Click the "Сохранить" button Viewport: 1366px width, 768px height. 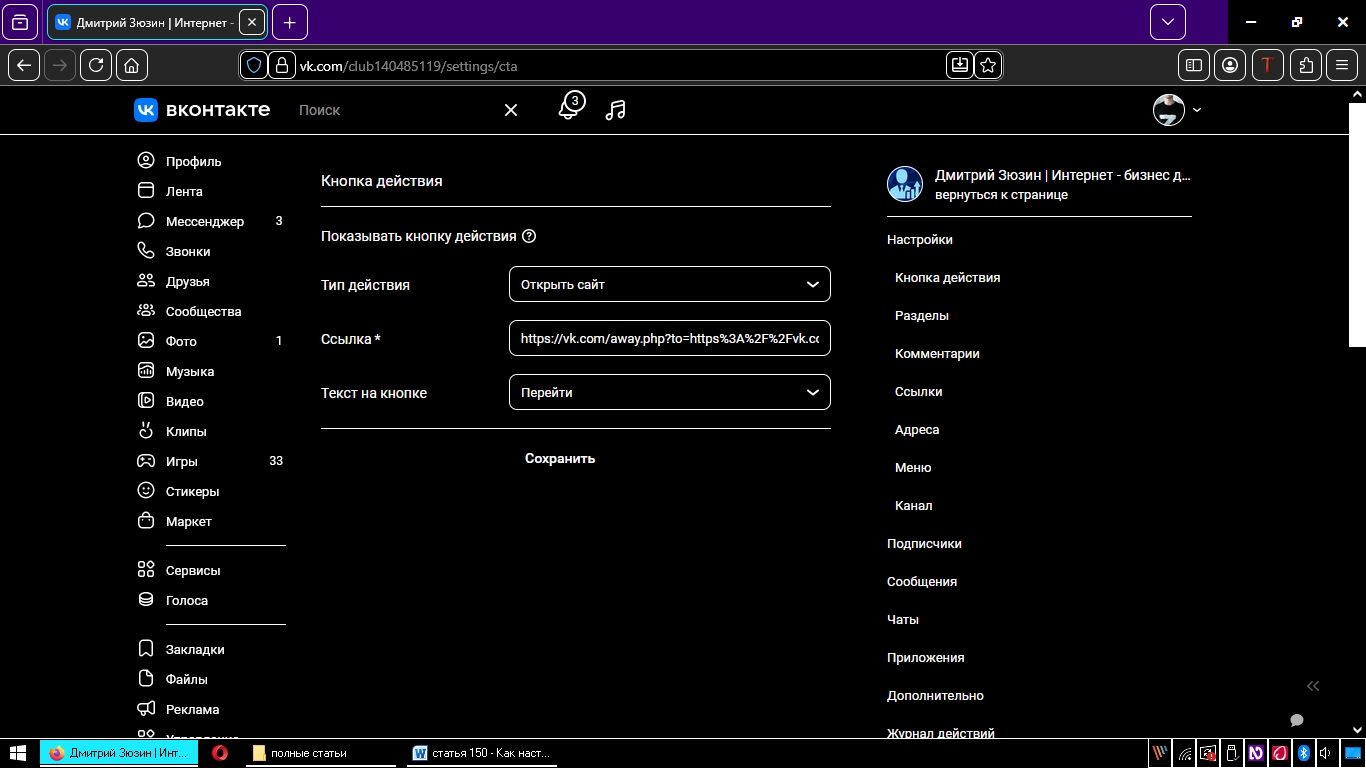[x=560, y=459]
